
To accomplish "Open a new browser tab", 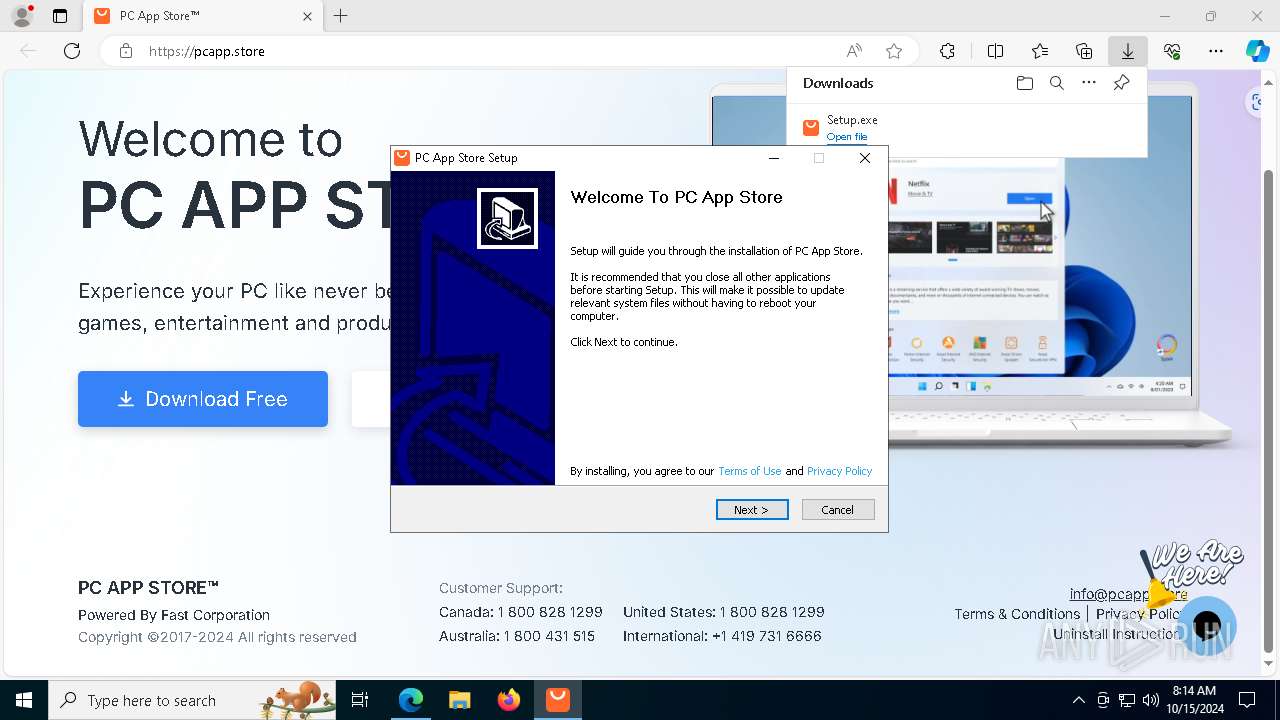I will point(341,16).
